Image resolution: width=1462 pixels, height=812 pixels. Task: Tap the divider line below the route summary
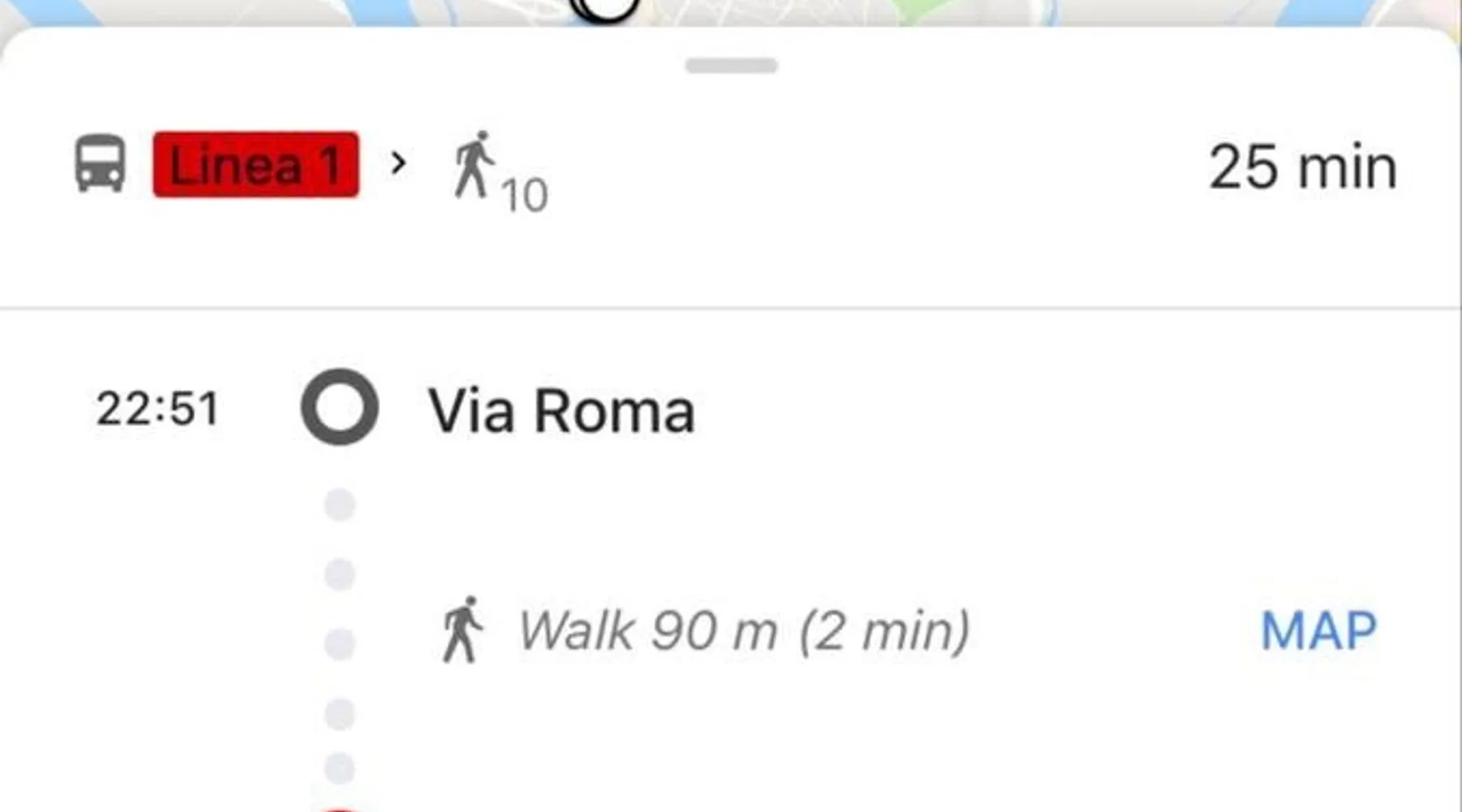(731, 309)
